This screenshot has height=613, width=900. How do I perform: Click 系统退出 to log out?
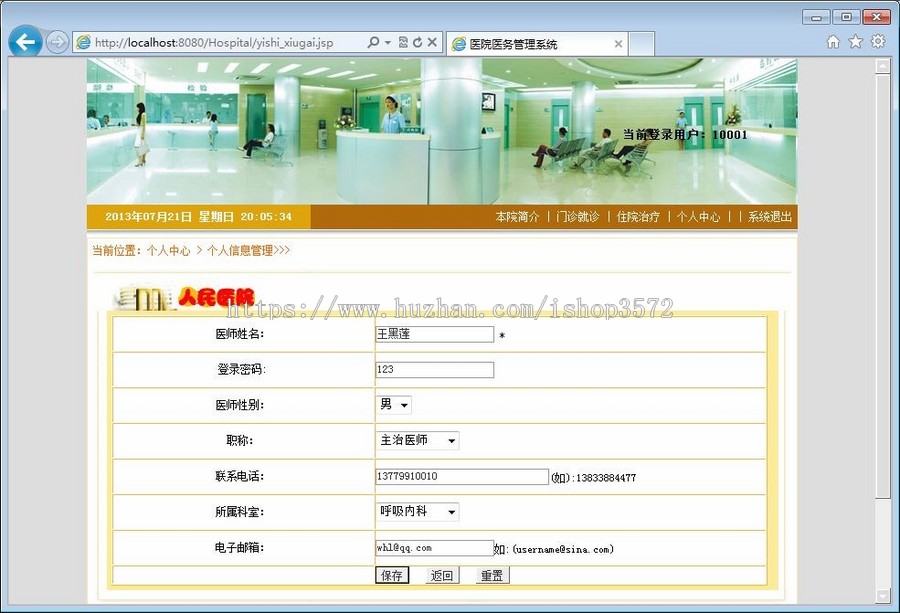click(x=770, y=217)
